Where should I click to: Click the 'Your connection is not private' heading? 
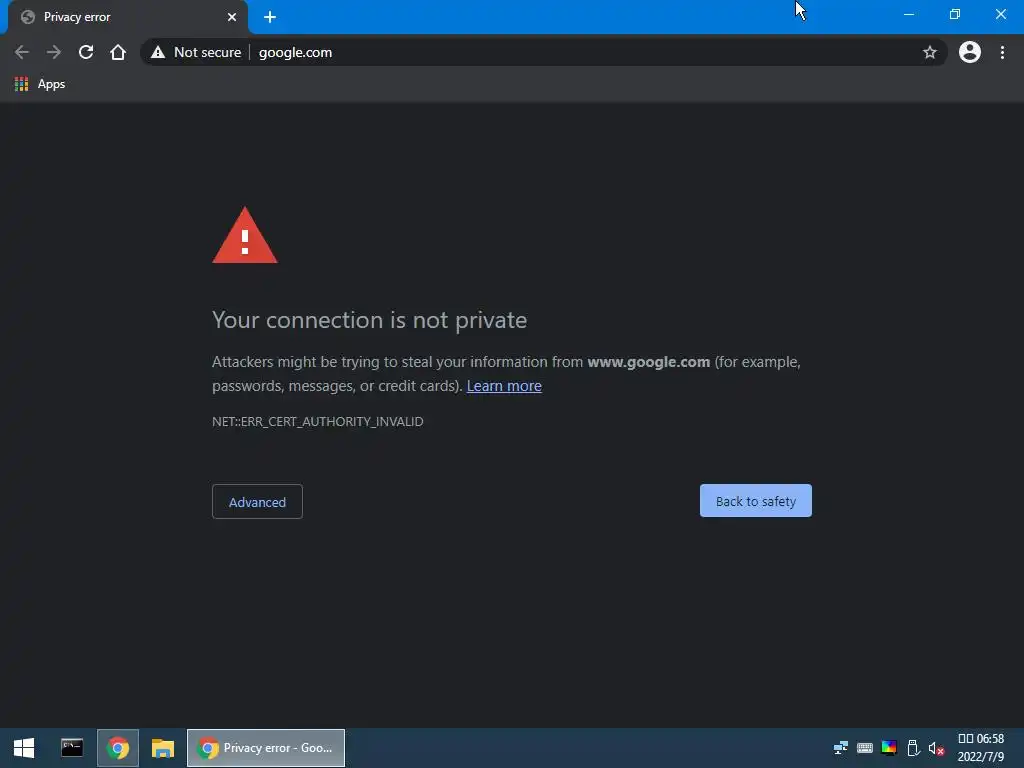(x=369, y=320)
